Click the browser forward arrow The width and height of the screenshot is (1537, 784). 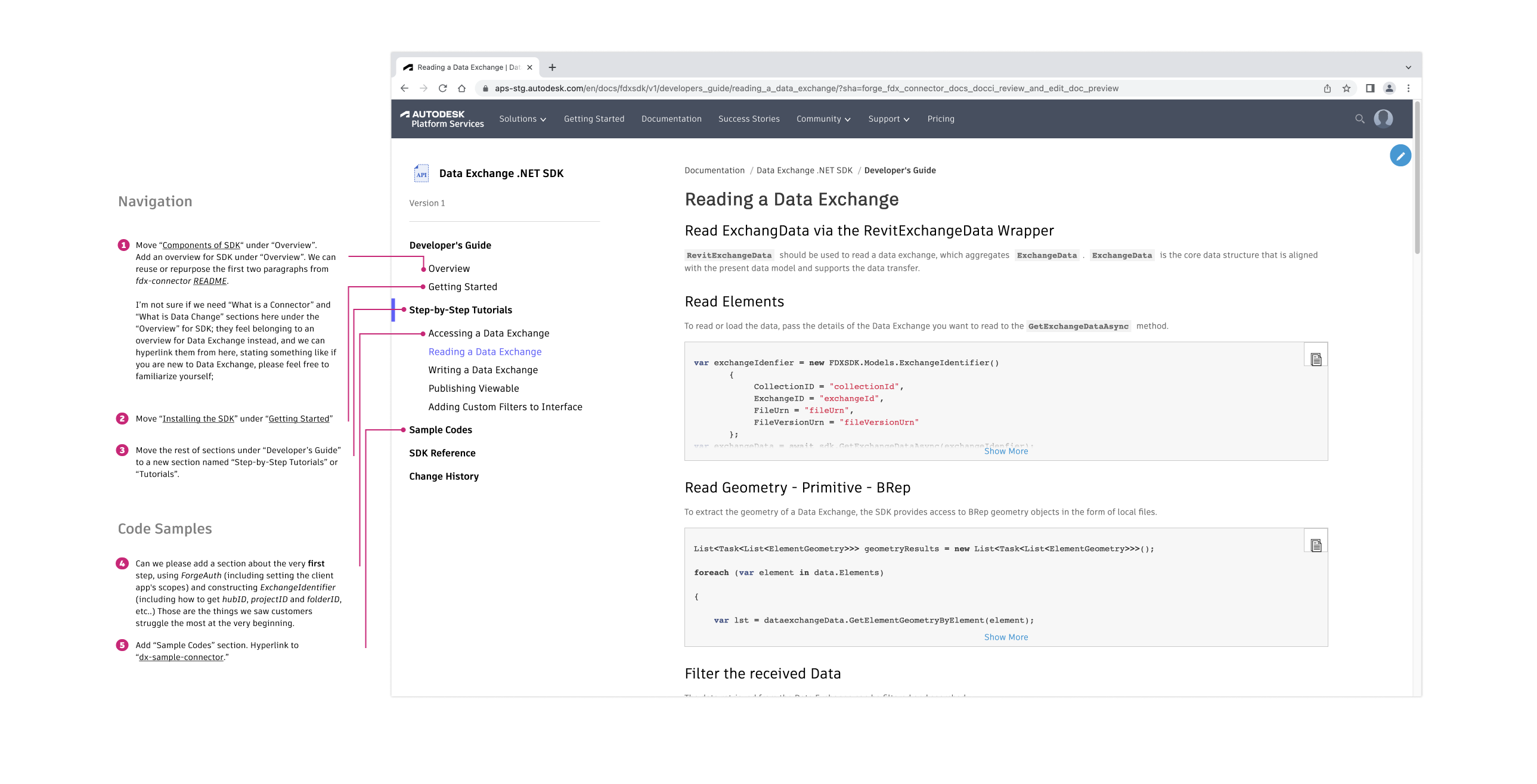(424, 88)
